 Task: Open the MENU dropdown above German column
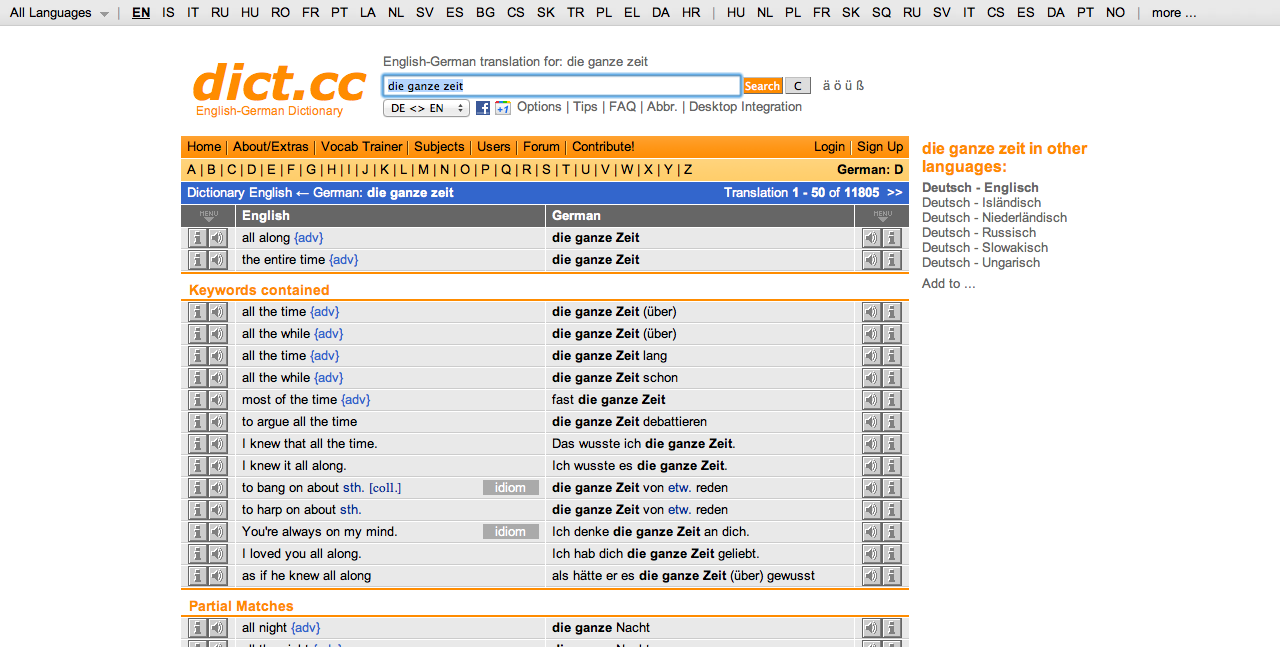pyautogui.click(x=882, y=215)
